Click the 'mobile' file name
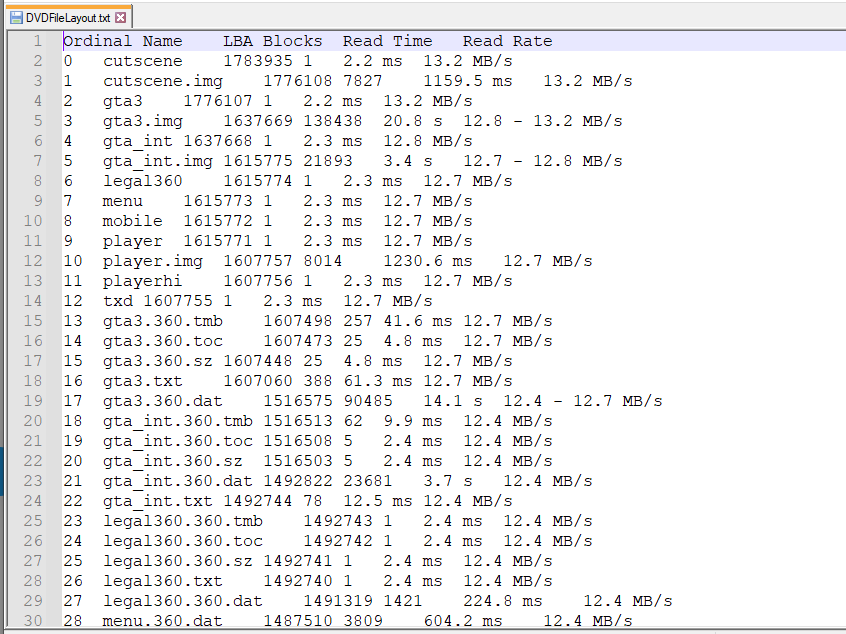Screen dimensions: 846x634 (133, 221)
